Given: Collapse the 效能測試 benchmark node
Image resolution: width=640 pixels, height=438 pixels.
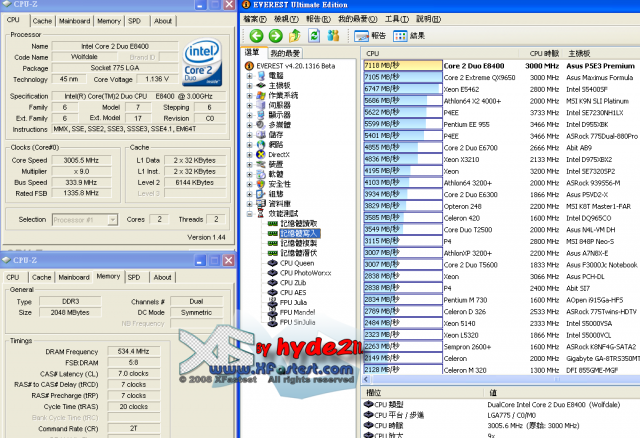Looking at the screenshot, I should point(249,214).
